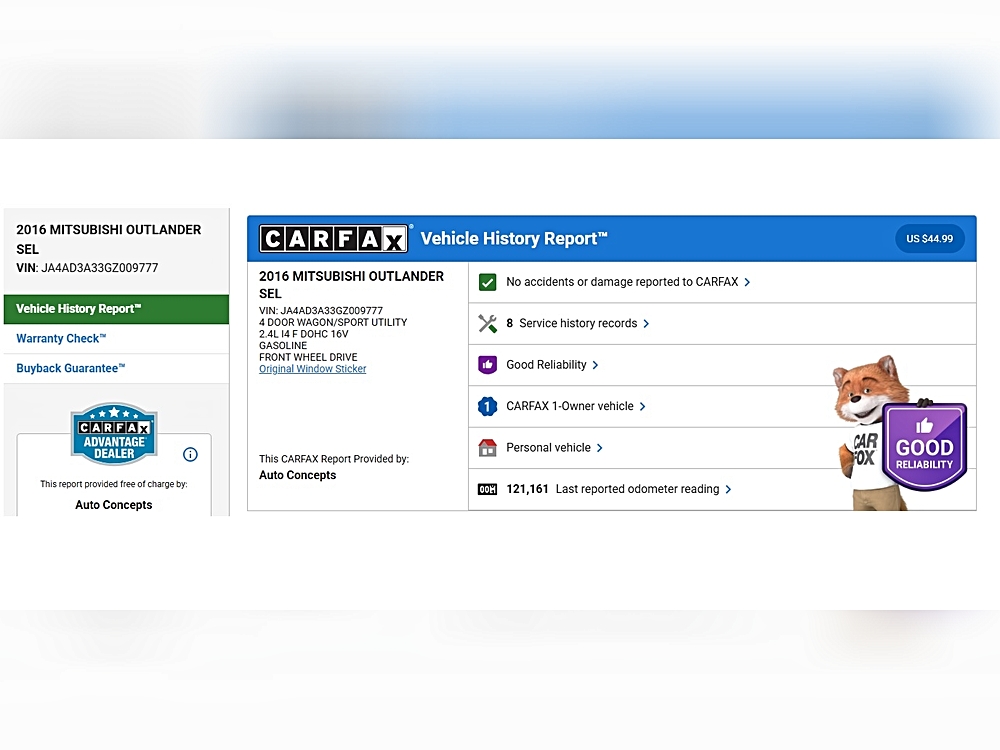Click the odometer reading icon

point(487,490)
